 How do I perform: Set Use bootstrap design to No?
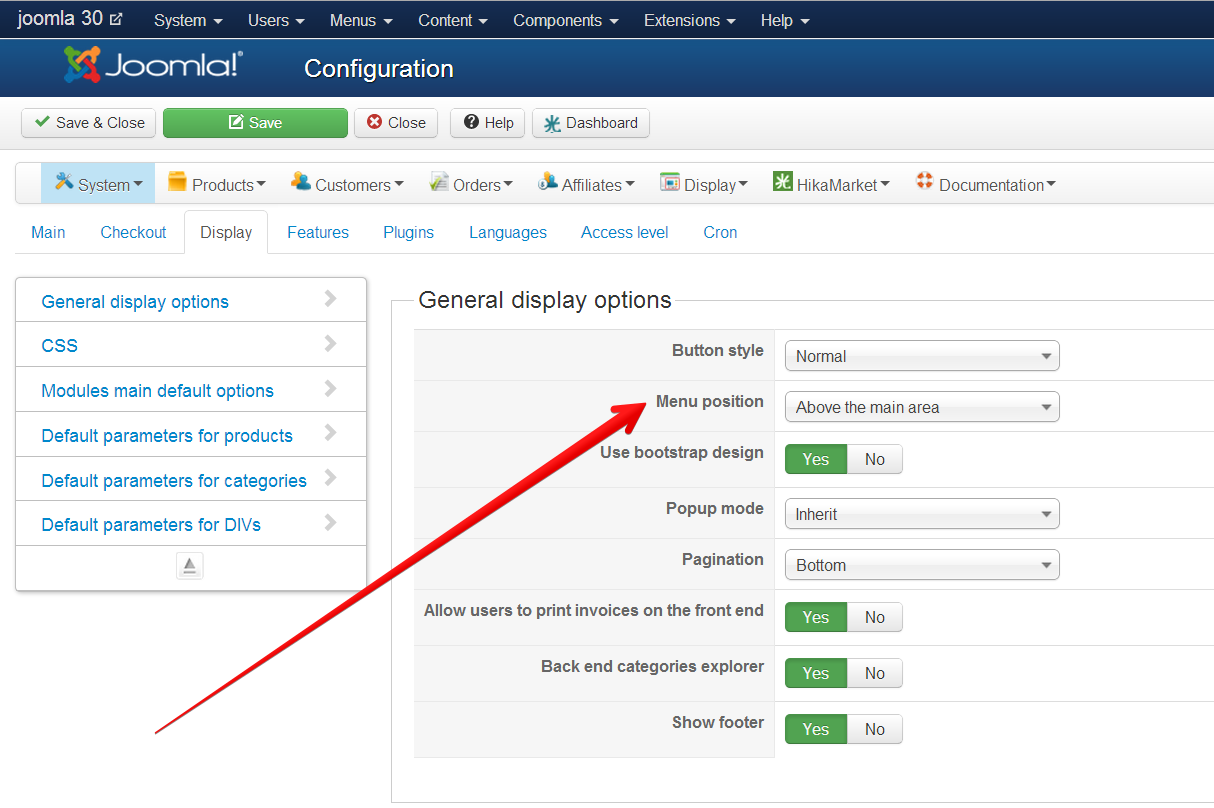875,459
